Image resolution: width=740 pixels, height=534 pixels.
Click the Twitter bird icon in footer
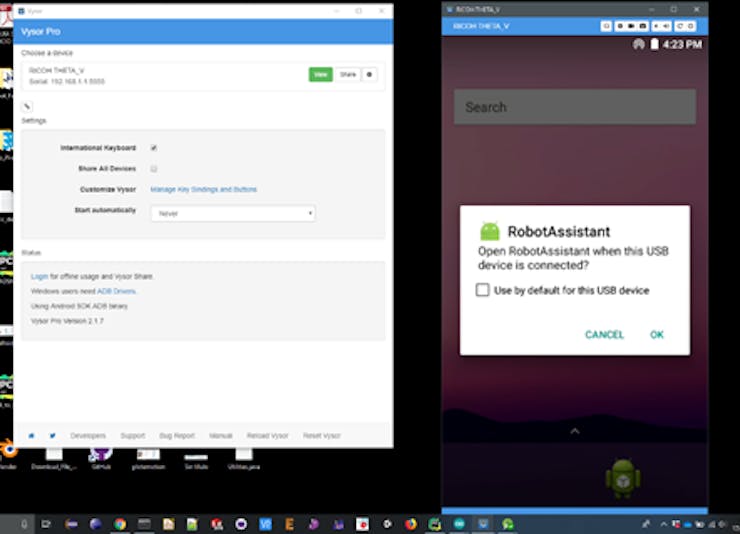(52, 435)
